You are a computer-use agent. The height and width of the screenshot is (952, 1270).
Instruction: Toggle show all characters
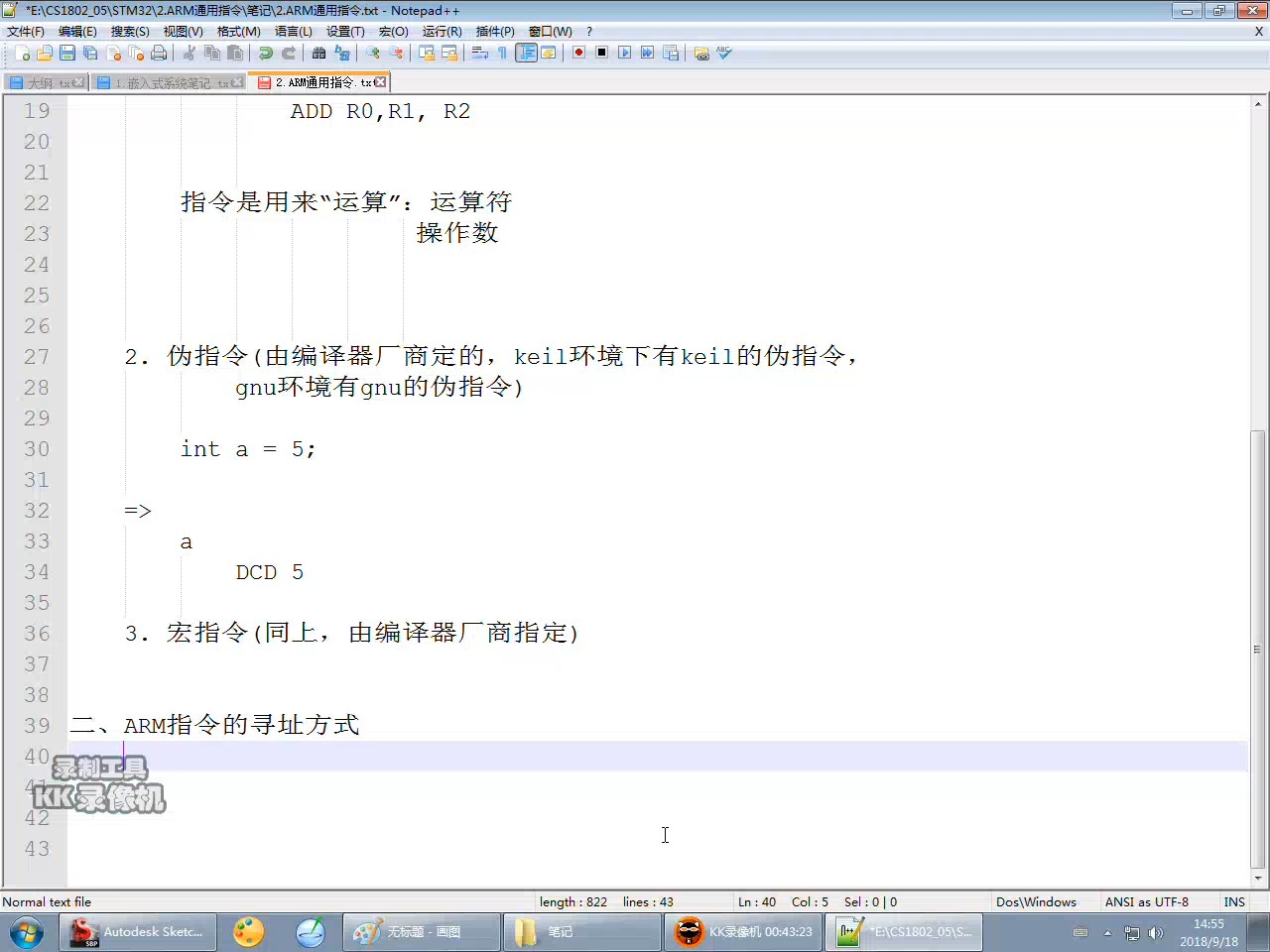click(503, 53)
